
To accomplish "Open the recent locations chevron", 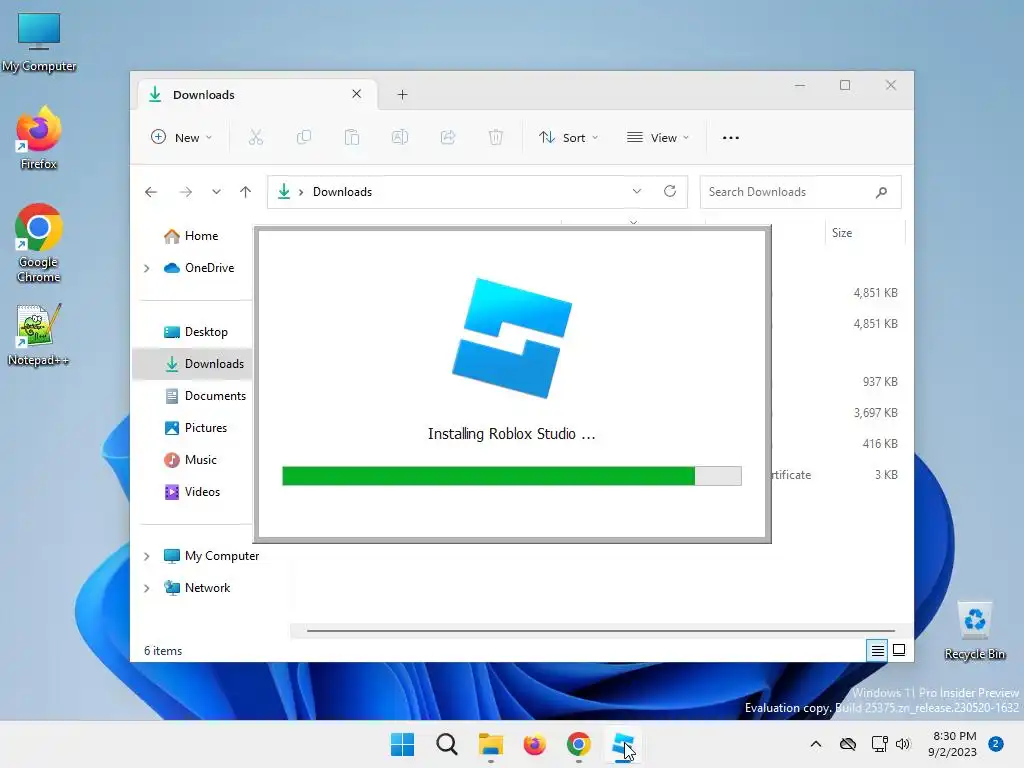I will [216, 192].
